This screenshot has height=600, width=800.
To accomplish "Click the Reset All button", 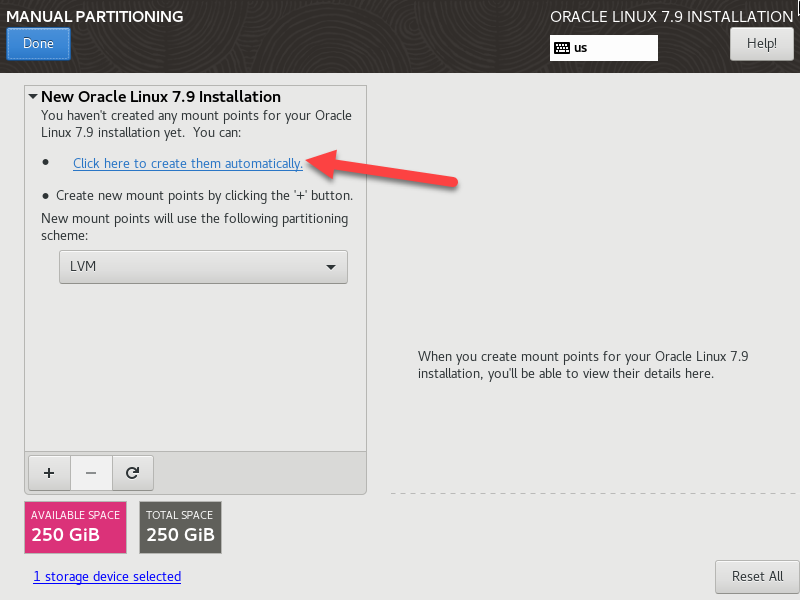I will pos(757,577).
